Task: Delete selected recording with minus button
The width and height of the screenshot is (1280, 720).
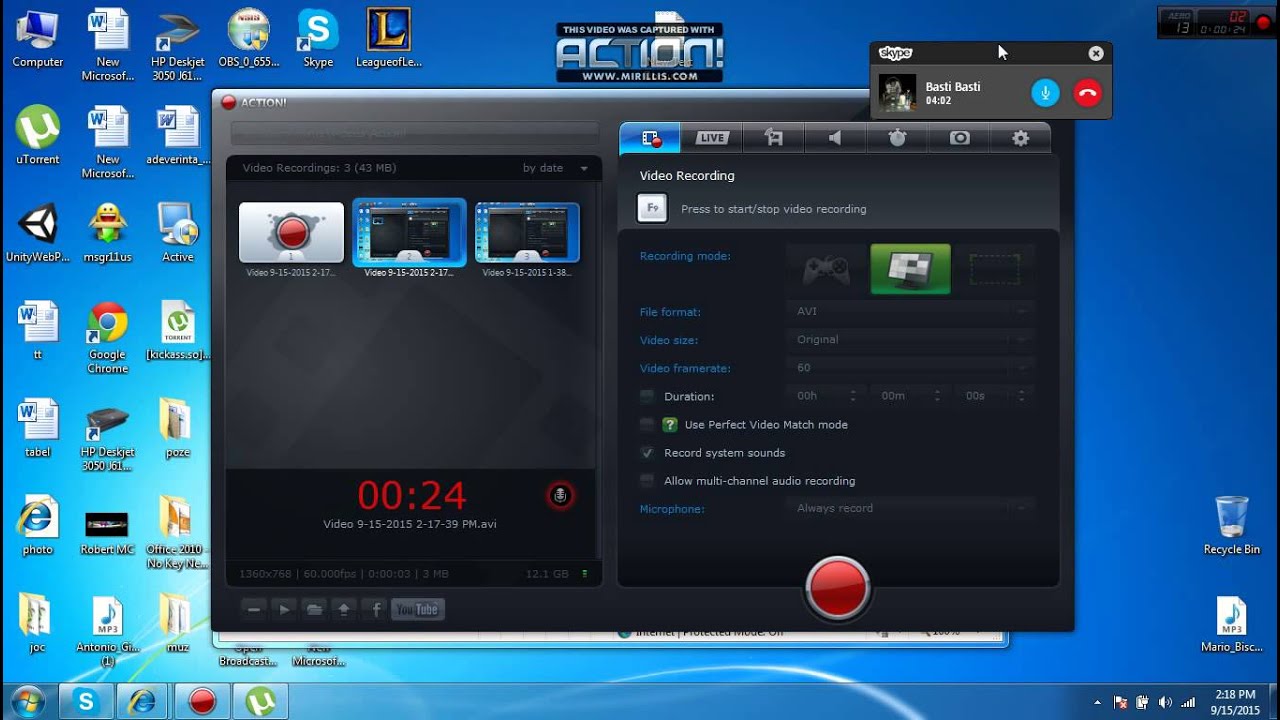Action: pyautogui.click(x=254, y=609)
